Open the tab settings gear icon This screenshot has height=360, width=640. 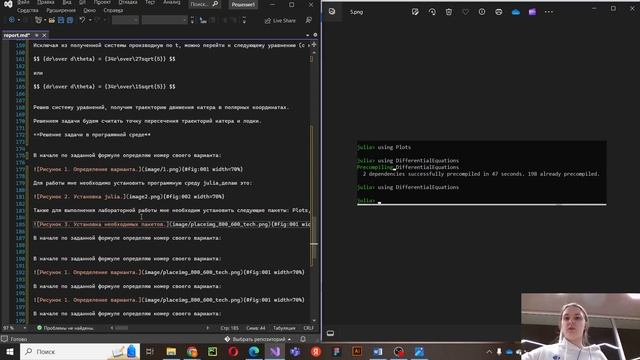pyautogui.click(x=315, y=35)
